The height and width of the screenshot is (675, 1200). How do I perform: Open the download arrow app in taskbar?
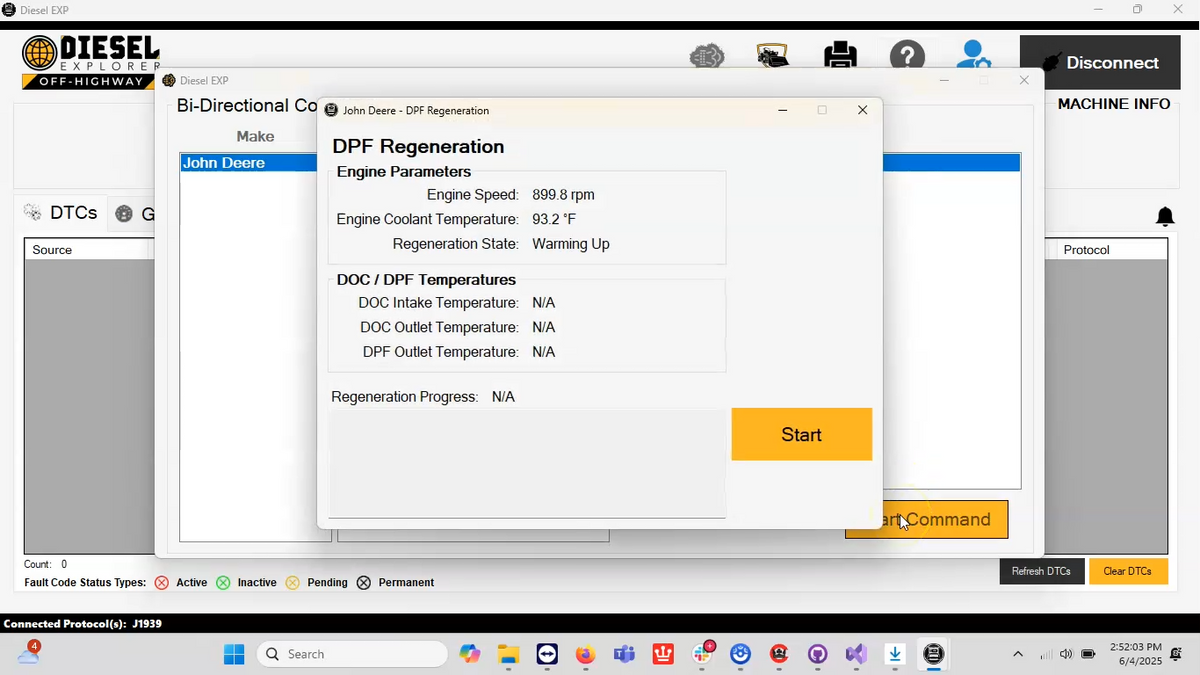[895, 654]
